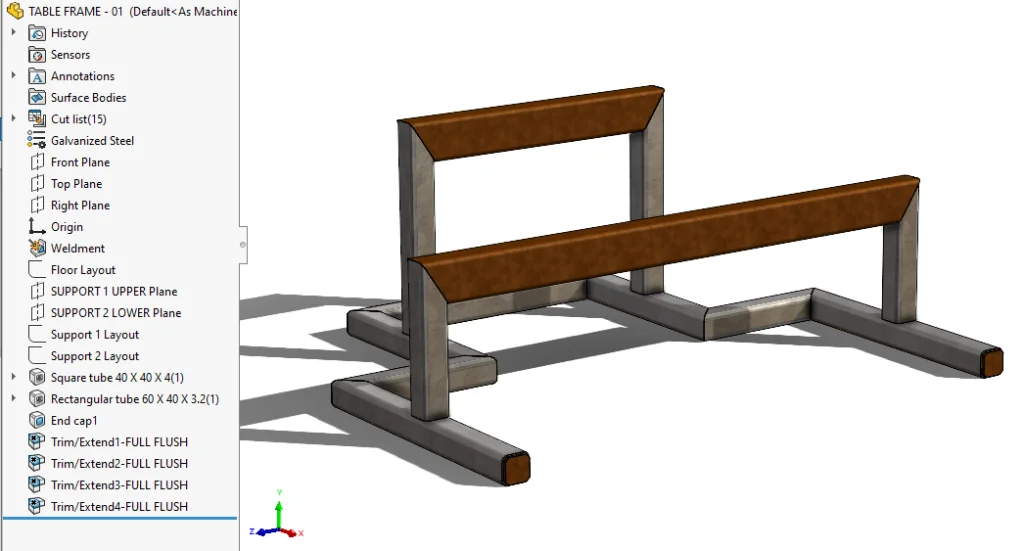Collapse the feature tree panel handle
Viewport: 1024px width, 551px height.
click(243, 245)
